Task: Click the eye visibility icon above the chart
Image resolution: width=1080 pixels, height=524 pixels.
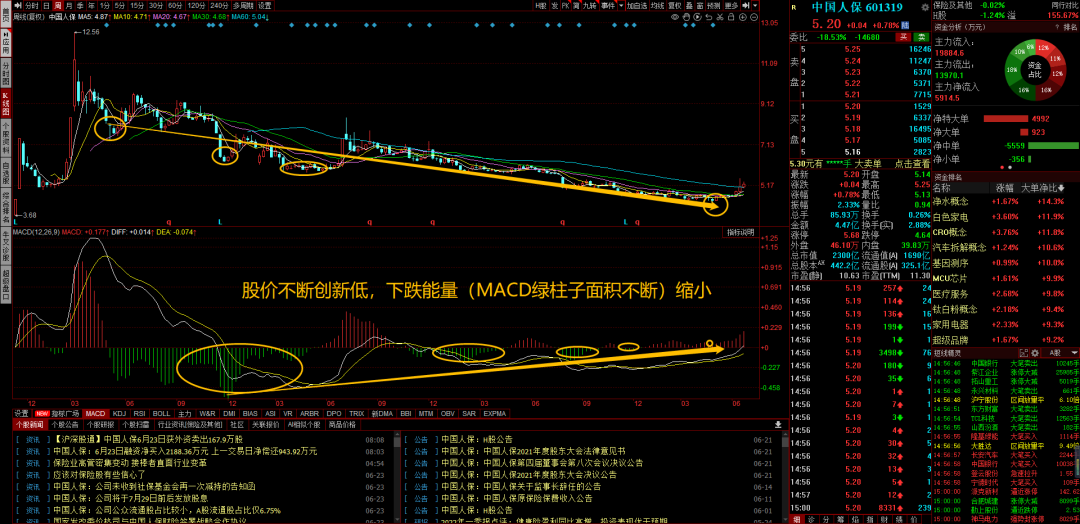Action: tap(675, 17)
